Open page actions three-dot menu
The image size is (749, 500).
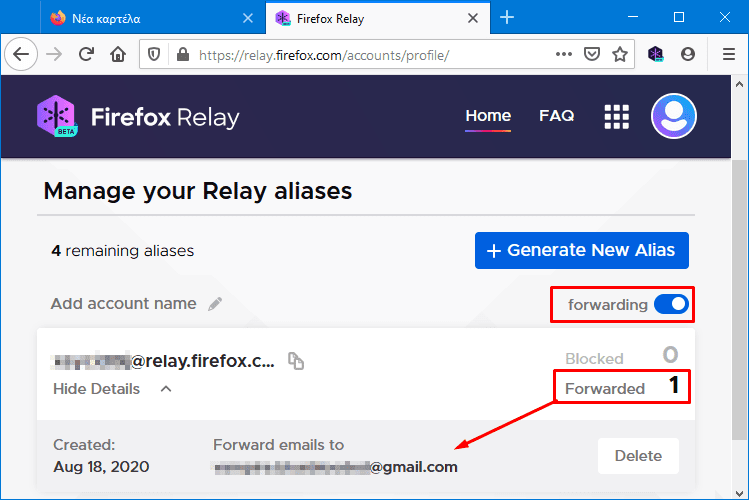click(x=564, y=54)
